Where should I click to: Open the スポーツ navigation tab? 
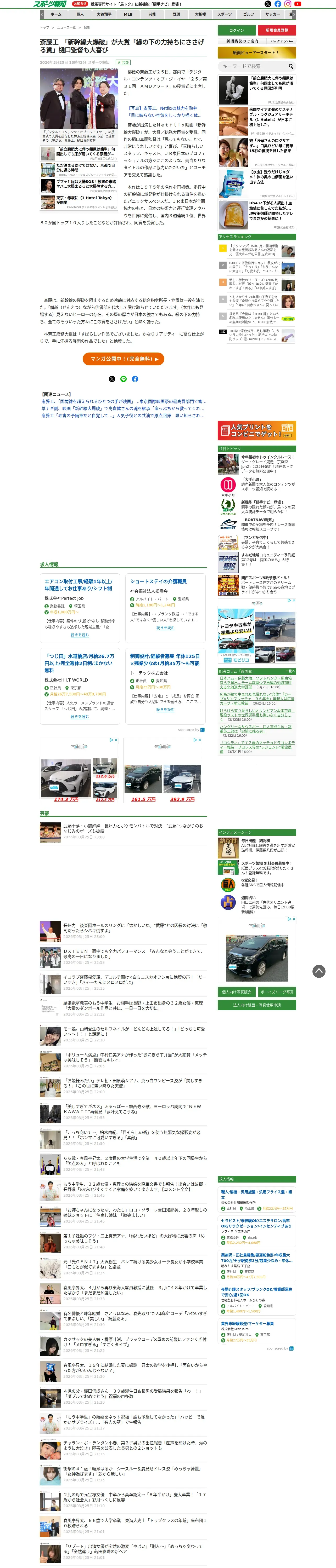pos(225,14)
